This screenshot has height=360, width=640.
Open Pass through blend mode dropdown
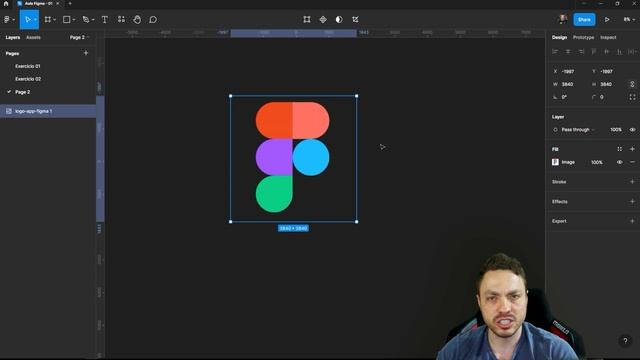(x=578, y=130)
